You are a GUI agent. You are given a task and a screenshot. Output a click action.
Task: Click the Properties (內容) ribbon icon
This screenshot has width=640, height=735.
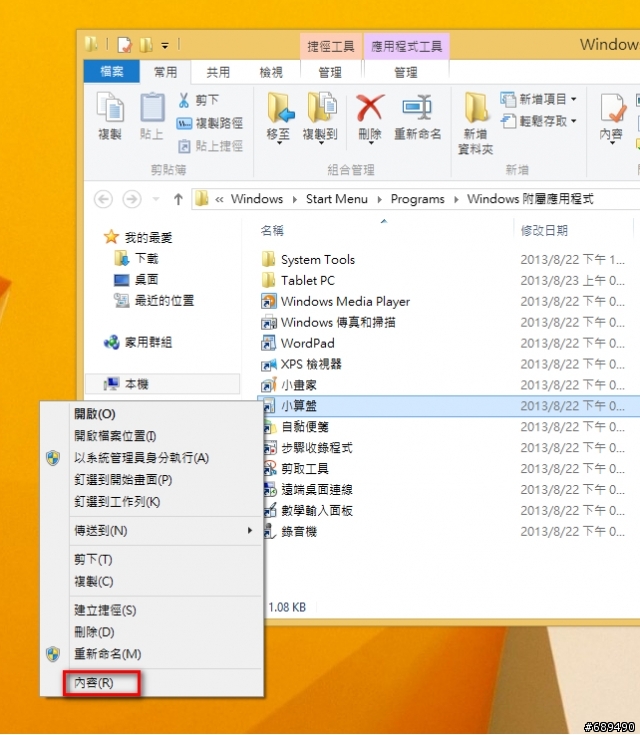(x=612, y=108)
